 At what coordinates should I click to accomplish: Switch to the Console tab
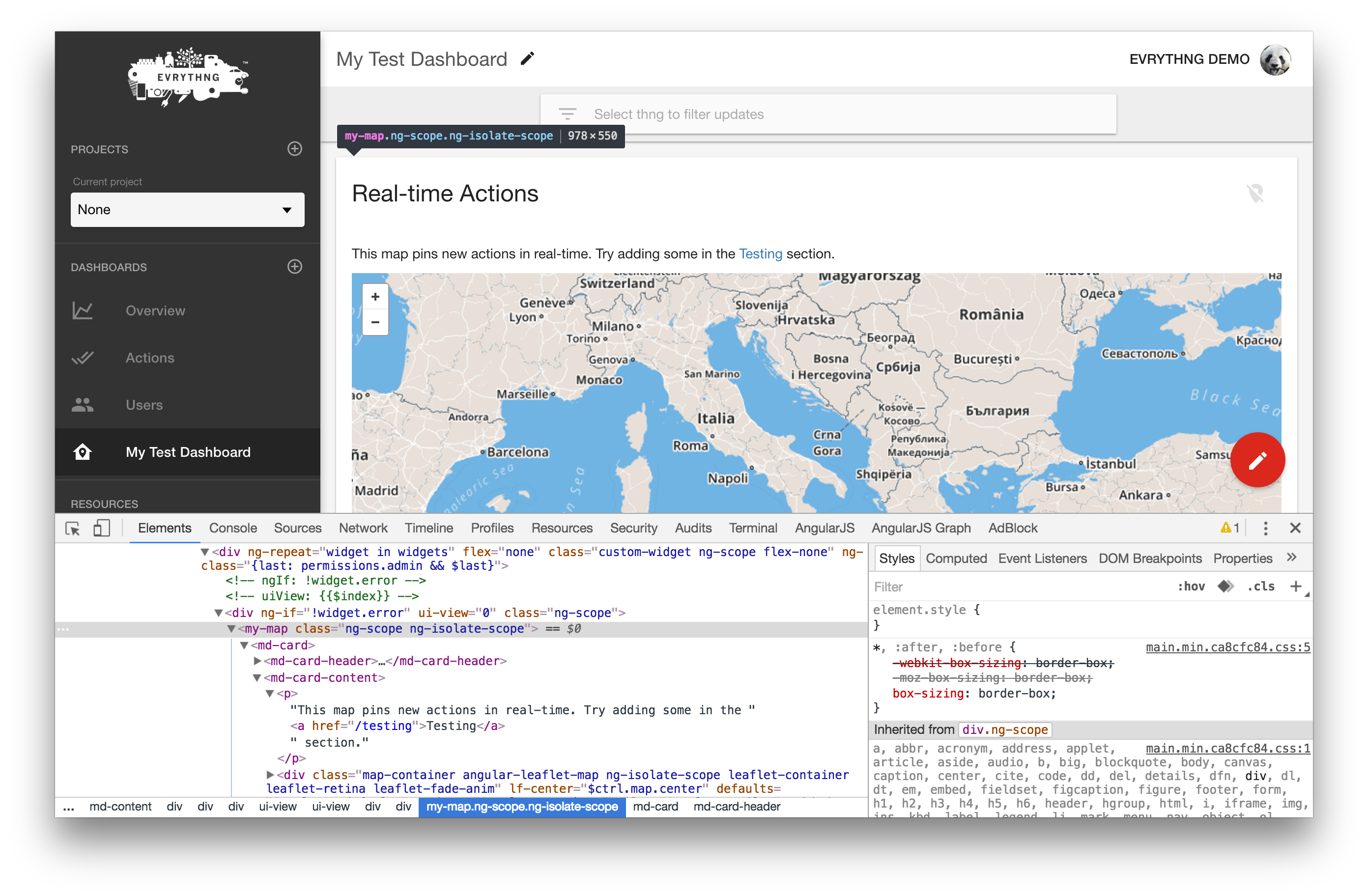coord(233,528)
